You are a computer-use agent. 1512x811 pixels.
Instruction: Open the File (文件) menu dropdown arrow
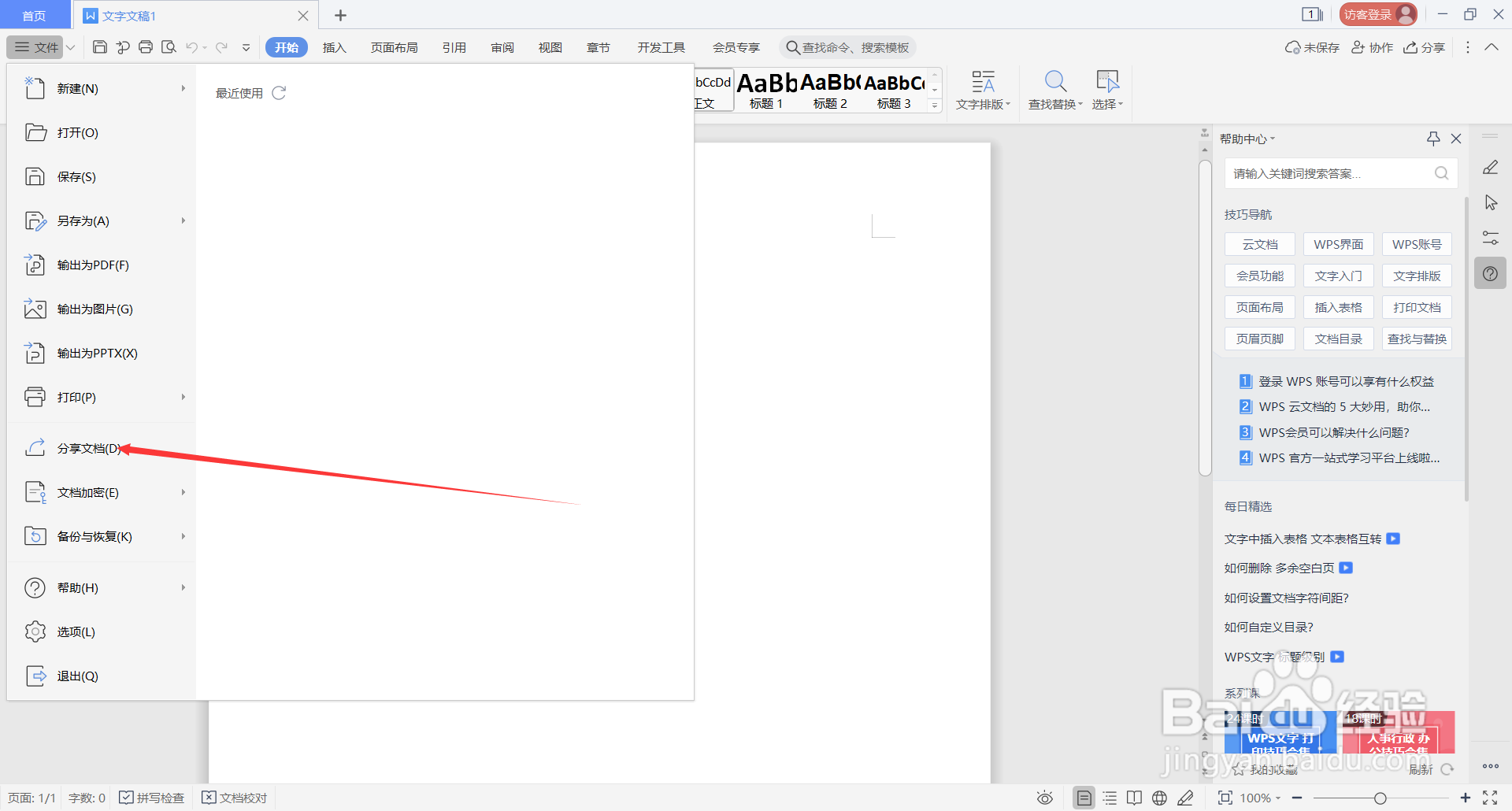[70, 47]
